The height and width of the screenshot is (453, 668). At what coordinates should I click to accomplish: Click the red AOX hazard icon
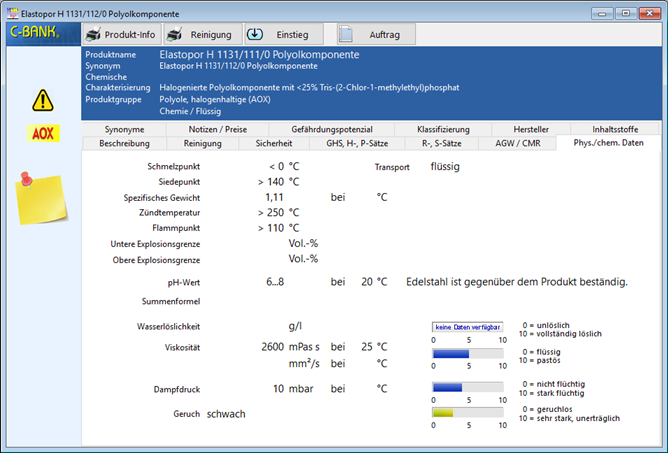click(42, 132)
